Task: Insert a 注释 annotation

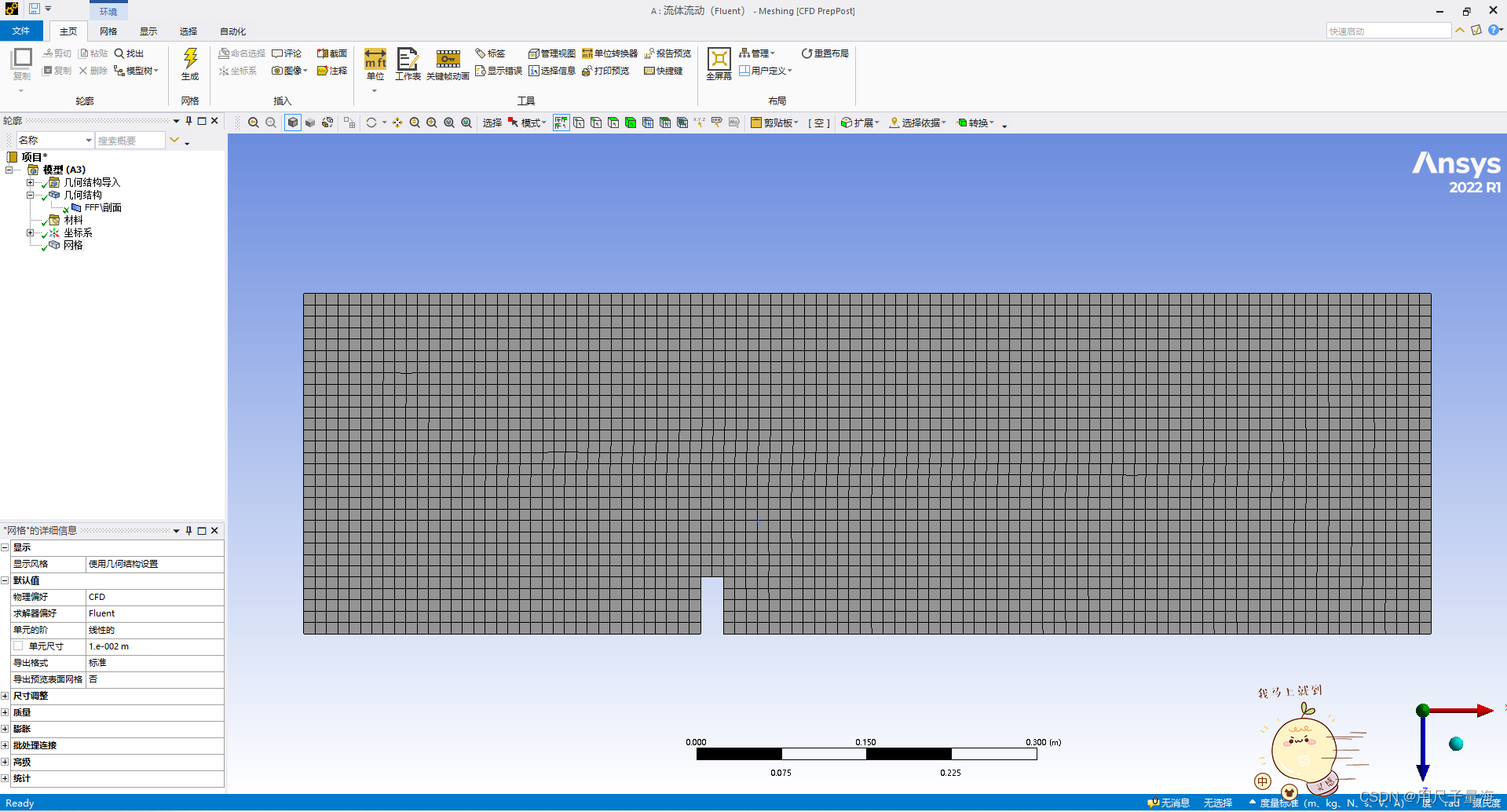Action: click(331, 71)
